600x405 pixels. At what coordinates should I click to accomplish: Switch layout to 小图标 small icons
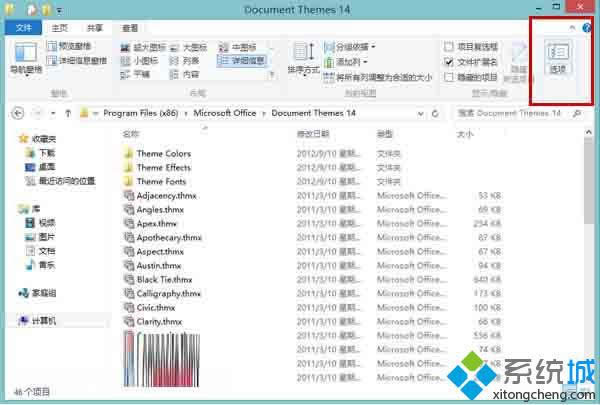pos(139,61)
